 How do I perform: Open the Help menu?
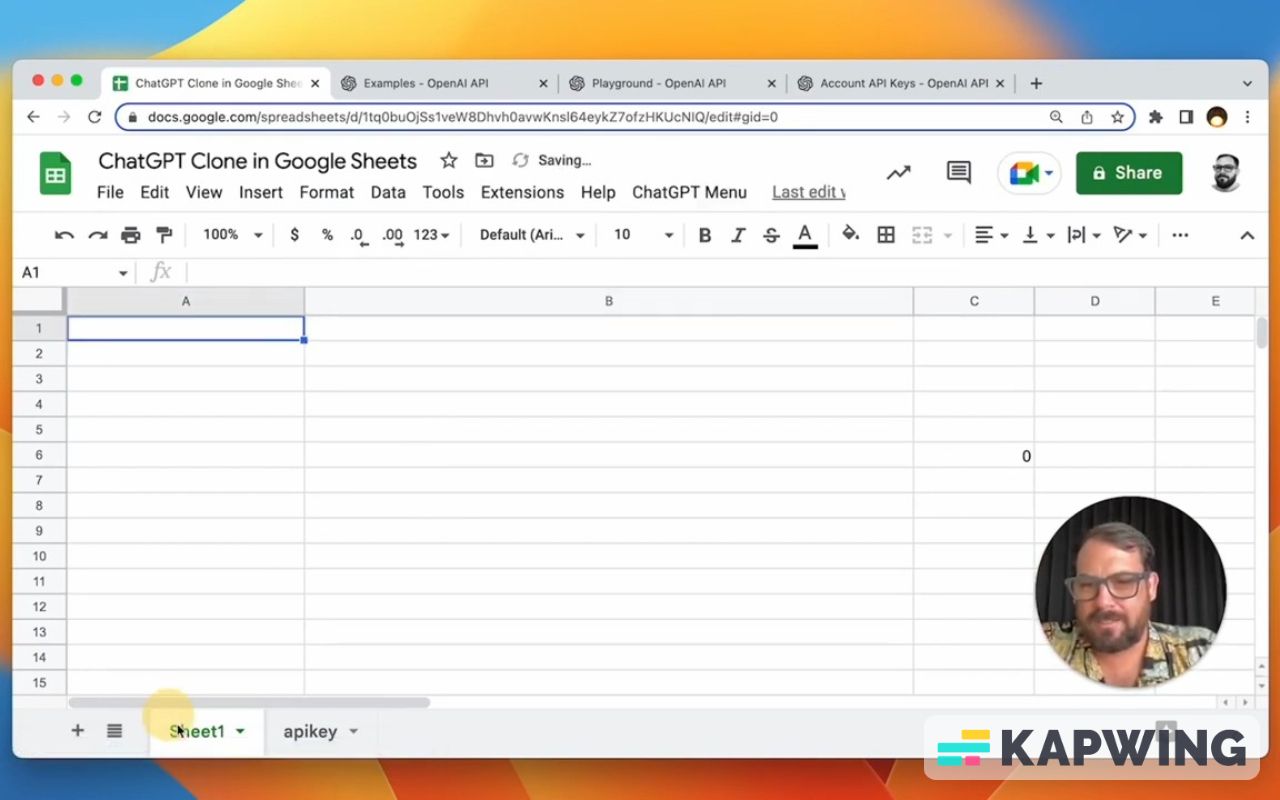[598, 192]
